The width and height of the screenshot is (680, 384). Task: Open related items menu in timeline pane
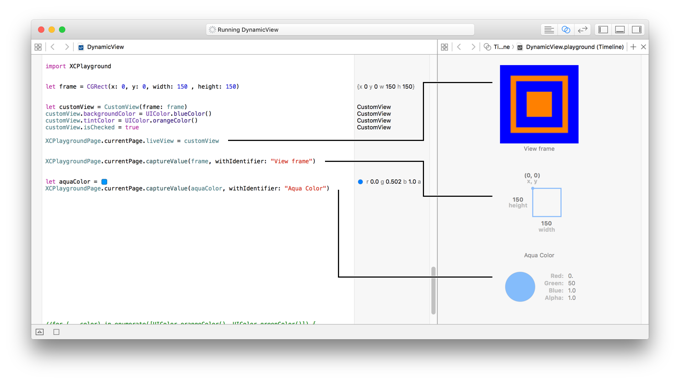445,47
